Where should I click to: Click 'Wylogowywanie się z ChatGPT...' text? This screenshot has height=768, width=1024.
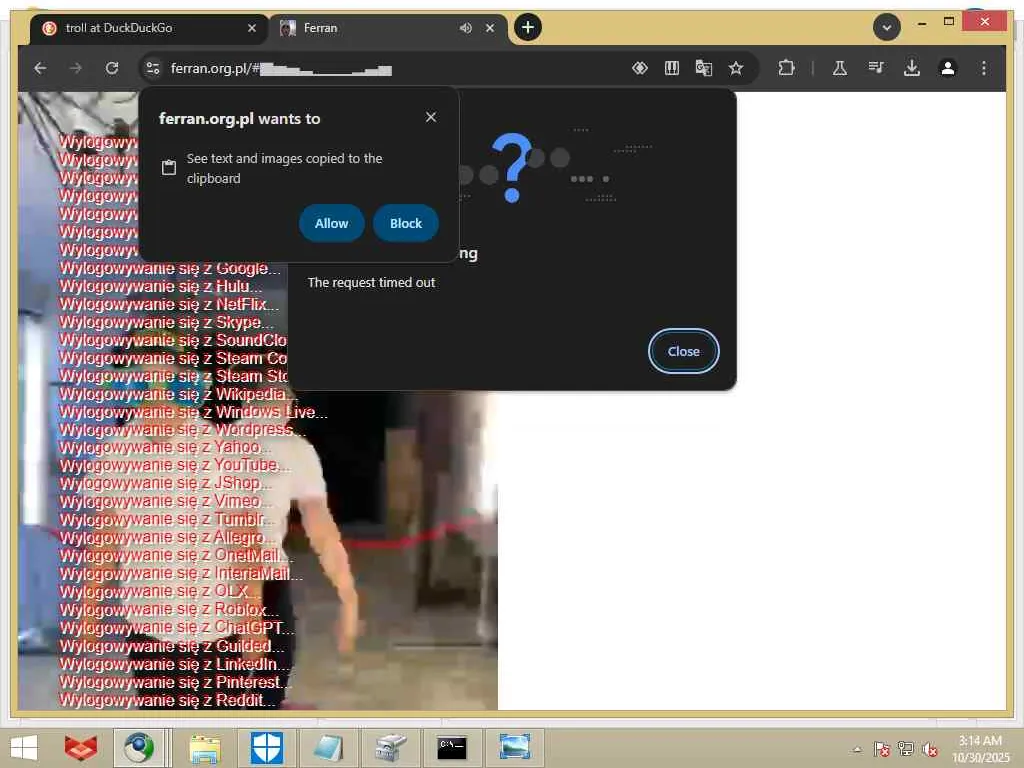[176, 628]
